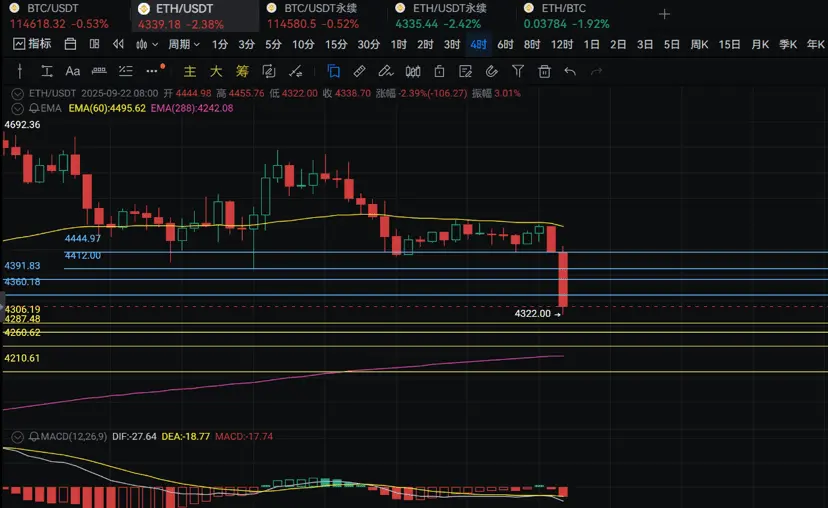Click the 大 indicator button
The height and width of the screenshot is (508, 828).
pos(216,71)
